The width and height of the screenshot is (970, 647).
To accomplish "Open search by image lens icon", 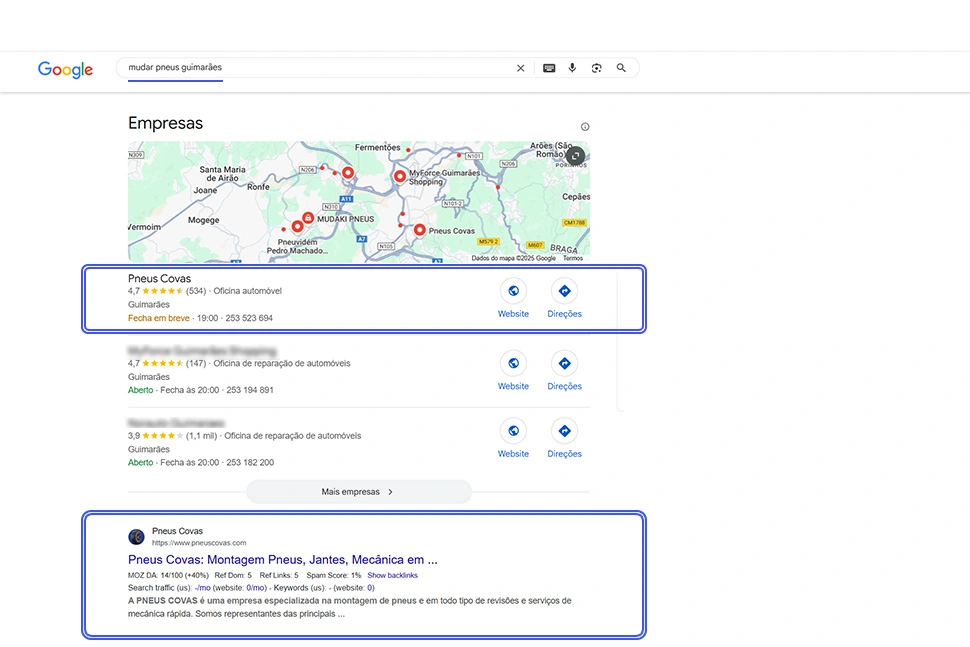I will point(596,68).
